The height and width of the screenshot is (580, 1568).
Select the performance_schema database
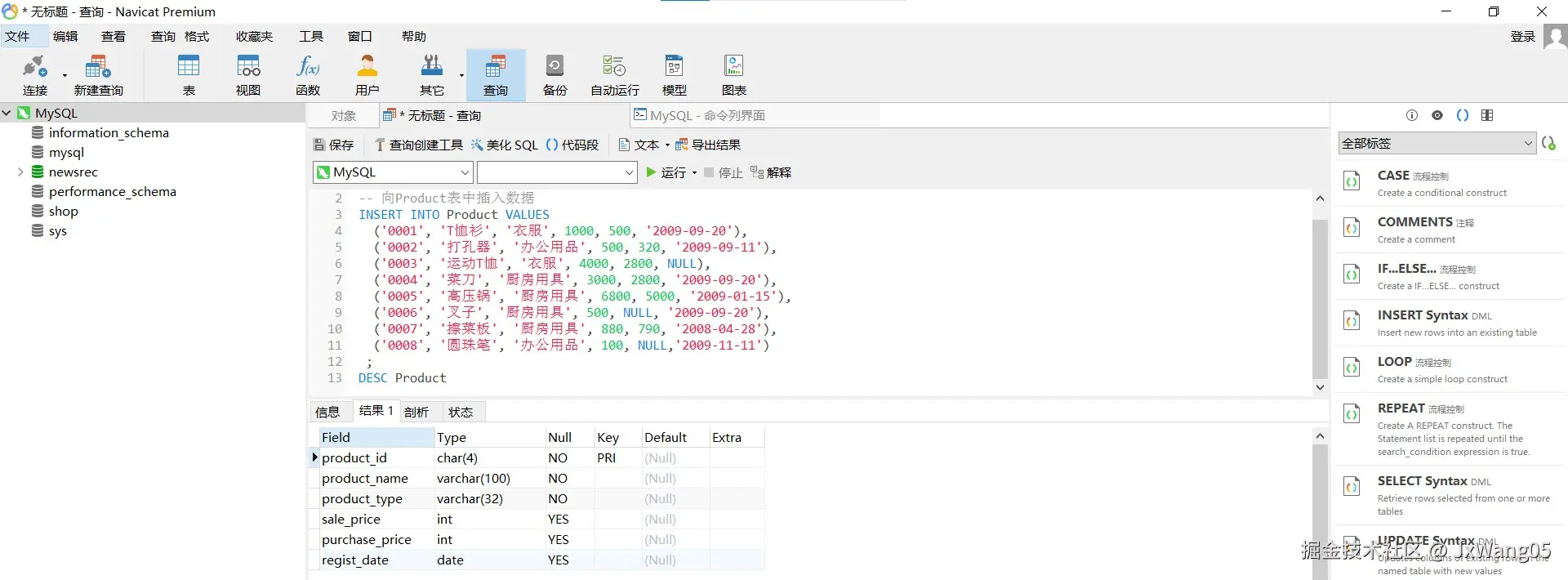point(112,192)
